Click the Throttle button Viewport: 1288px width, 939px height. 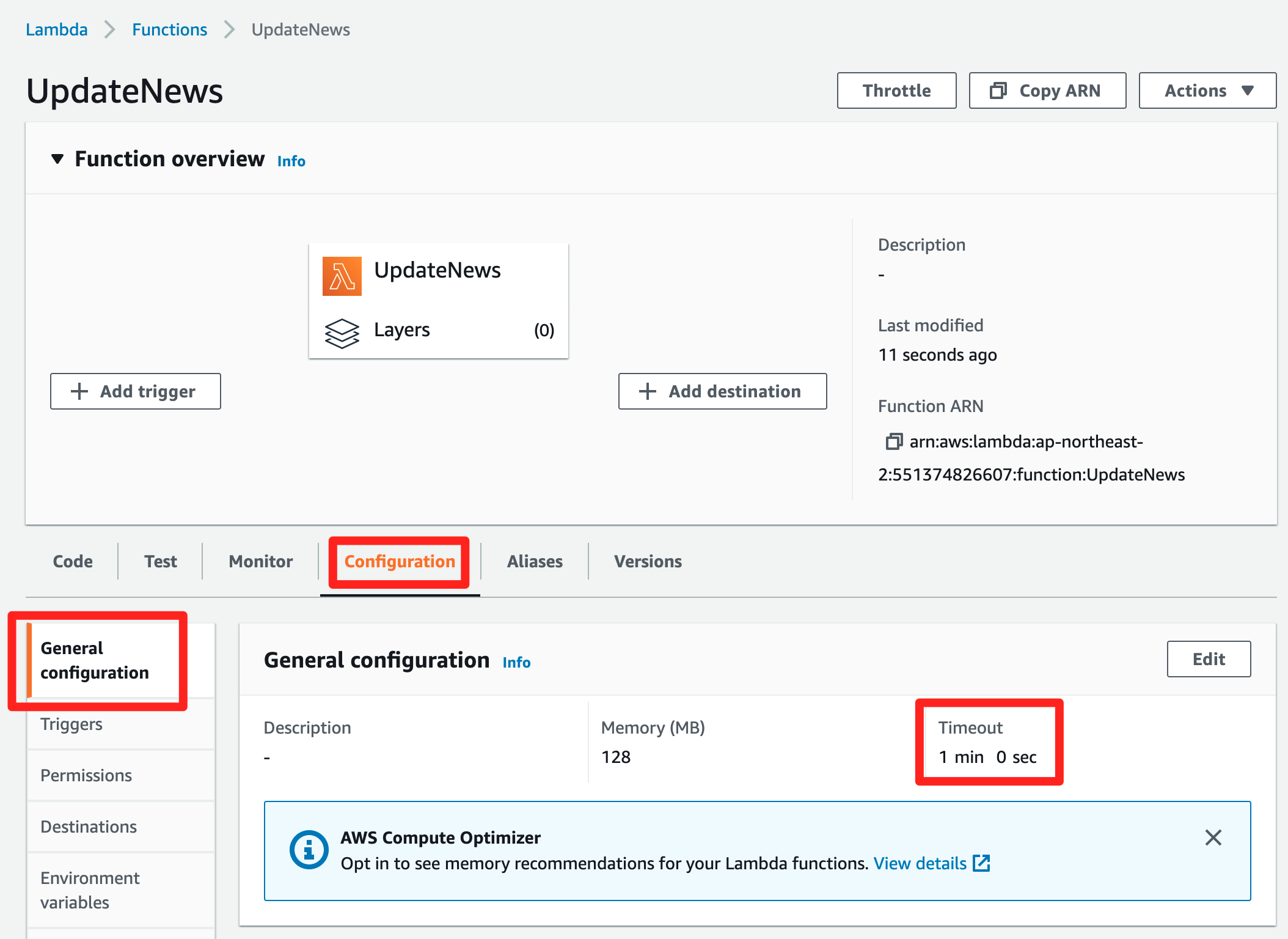pyautogui.click(x=896, y=90)
